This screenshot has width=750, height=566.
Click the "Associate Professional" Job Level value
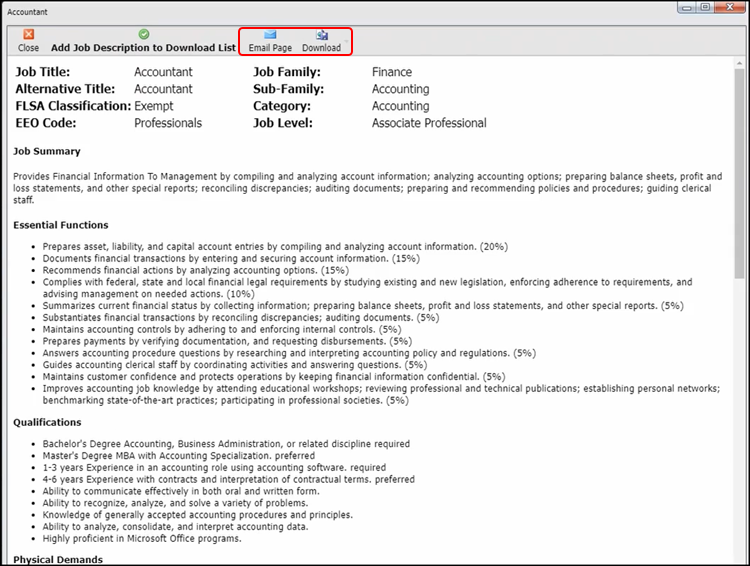point(429,123)
